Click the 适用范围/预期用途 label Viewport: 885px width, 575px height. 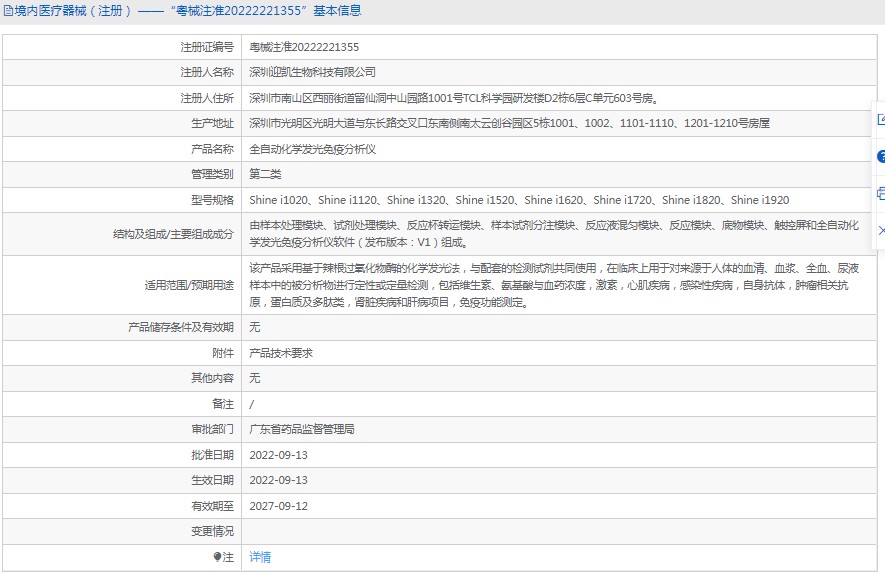189,285
